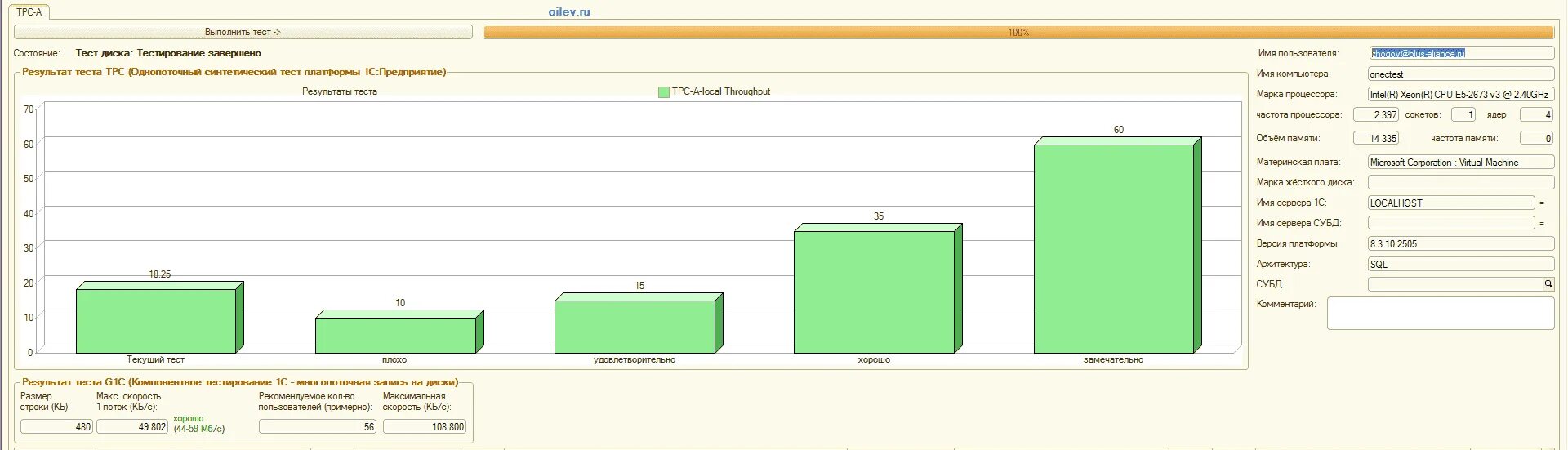Click the 60 value label above bar
The image size is (1568, 450).
[x=1119, y=130]
